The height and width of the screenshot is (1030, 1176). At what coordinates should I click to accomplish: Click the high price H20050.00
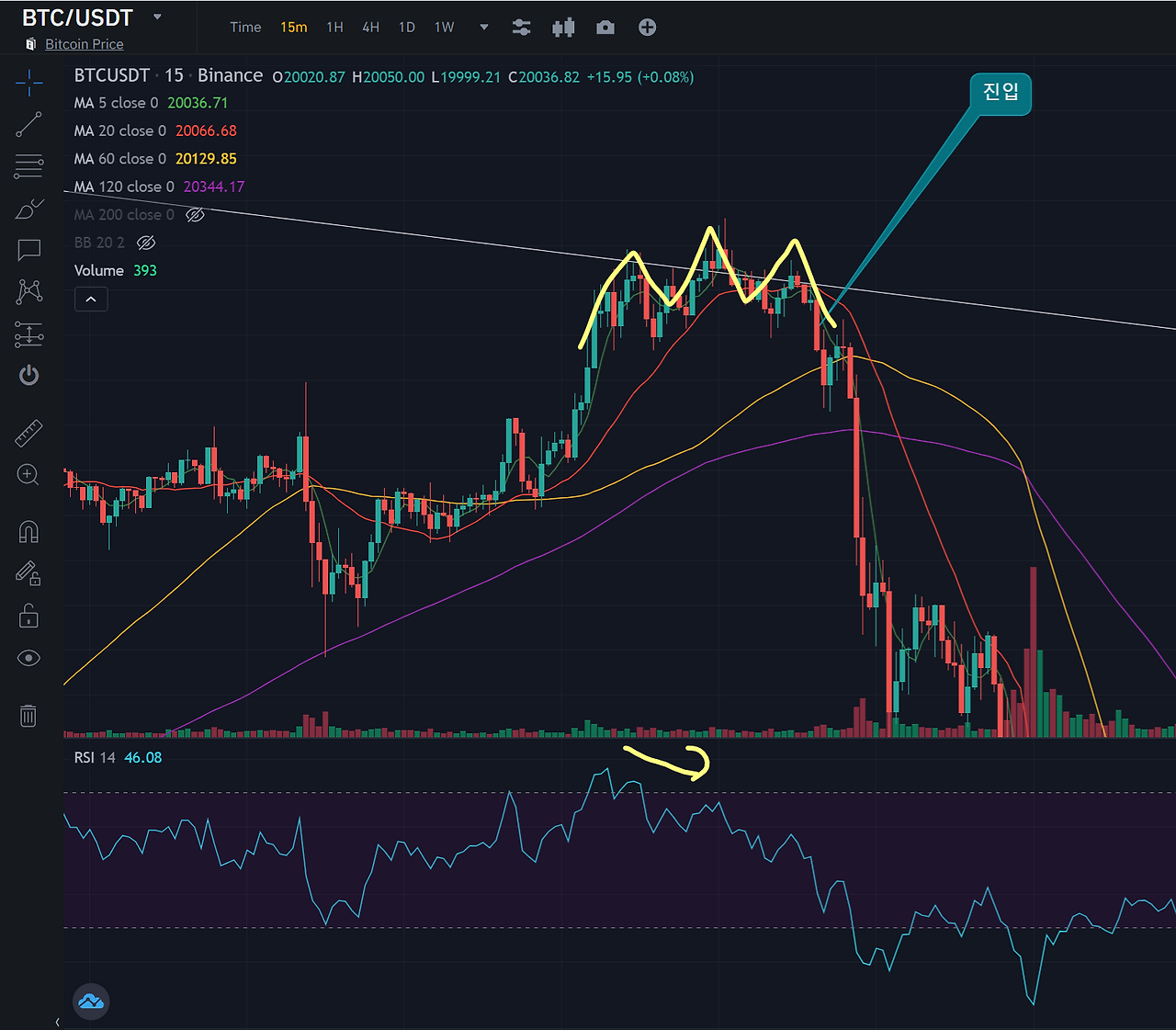pyautogui.click(x=389, y=77)
